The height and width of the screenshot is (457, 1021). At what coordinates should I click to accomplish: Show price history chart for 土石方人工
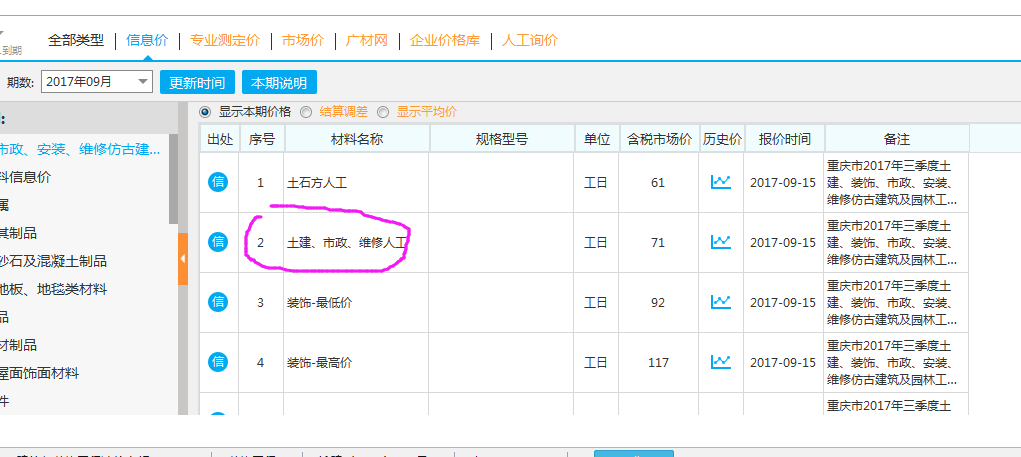coord(721,182)
